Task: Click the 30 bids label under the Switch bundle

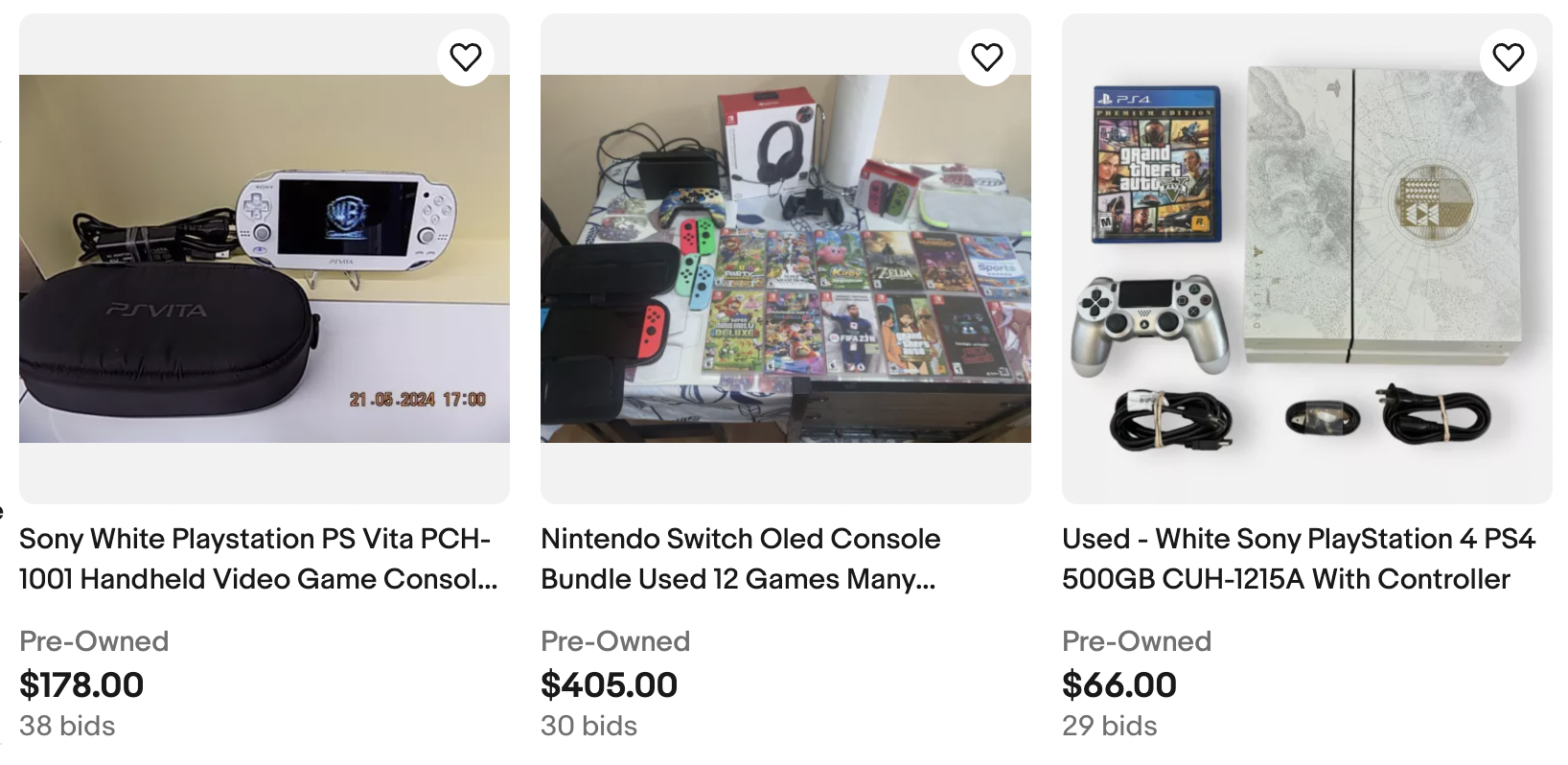Action: click(x=588, y=726)
